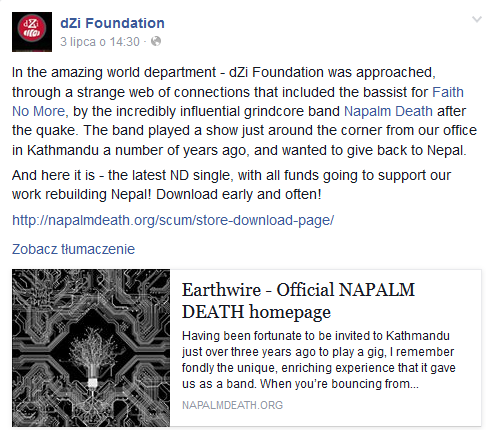Click the paragraph starting "And here it is"
486x433 pixels.
(231, 184)
